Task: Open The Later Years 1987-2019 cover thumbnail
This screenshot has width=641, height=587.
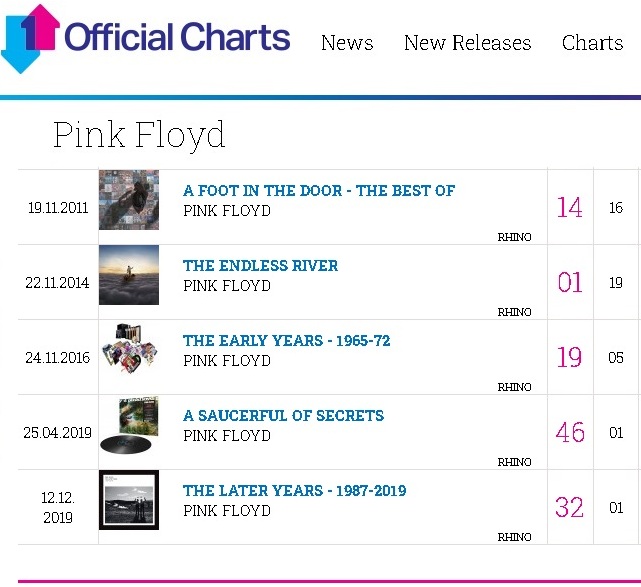Action: coord(129,500)
